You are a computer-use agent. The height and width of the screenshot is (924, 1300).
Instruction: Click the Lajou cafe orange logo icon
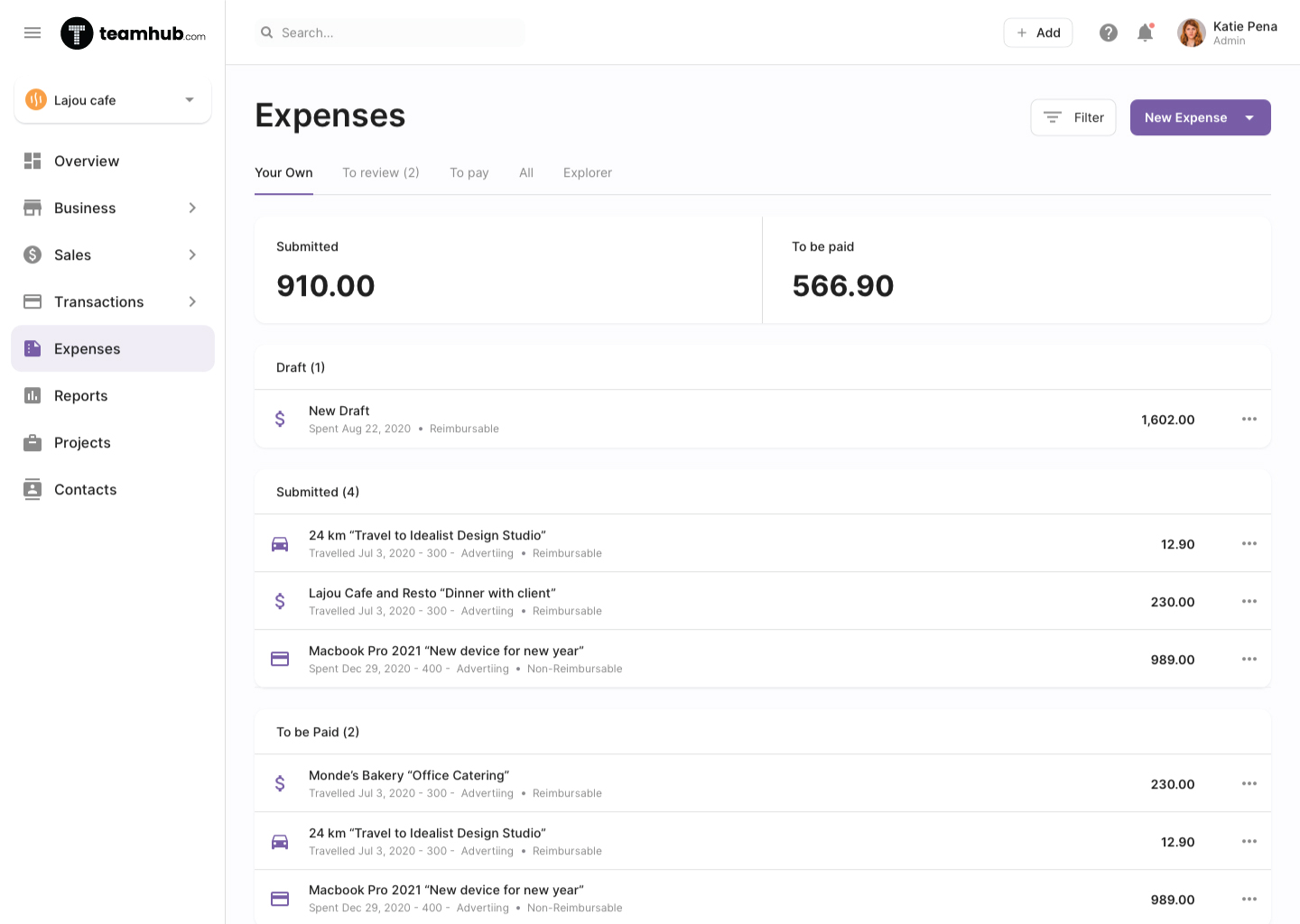tap(36, 99)
